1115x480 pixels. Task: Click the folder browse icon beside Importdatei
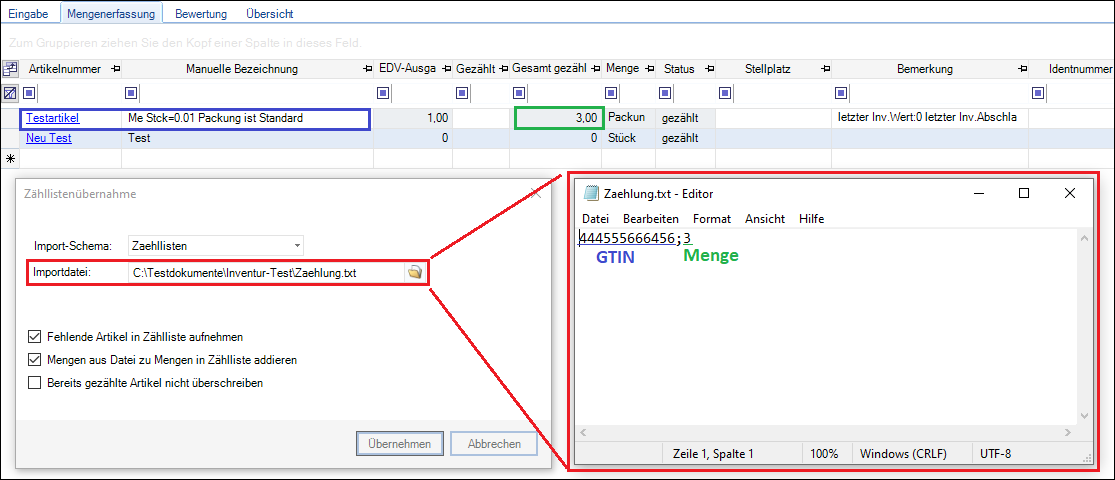point(414,272)
